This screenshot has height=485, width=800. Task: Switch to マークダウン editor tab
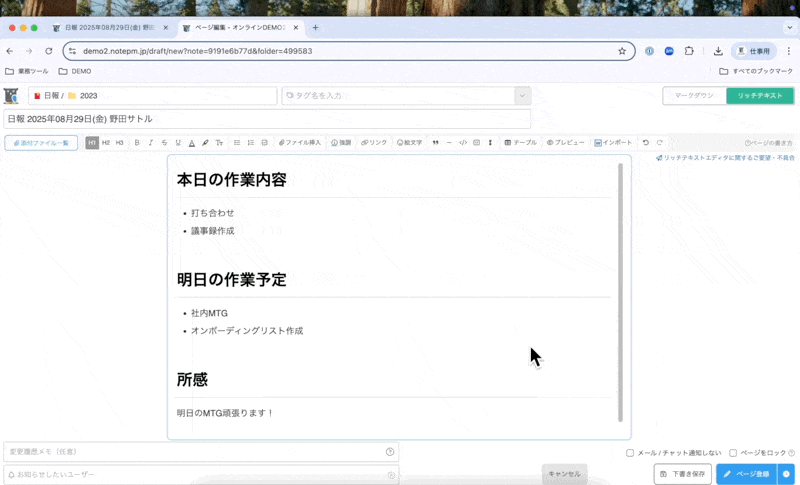click(x=694, y=96)
